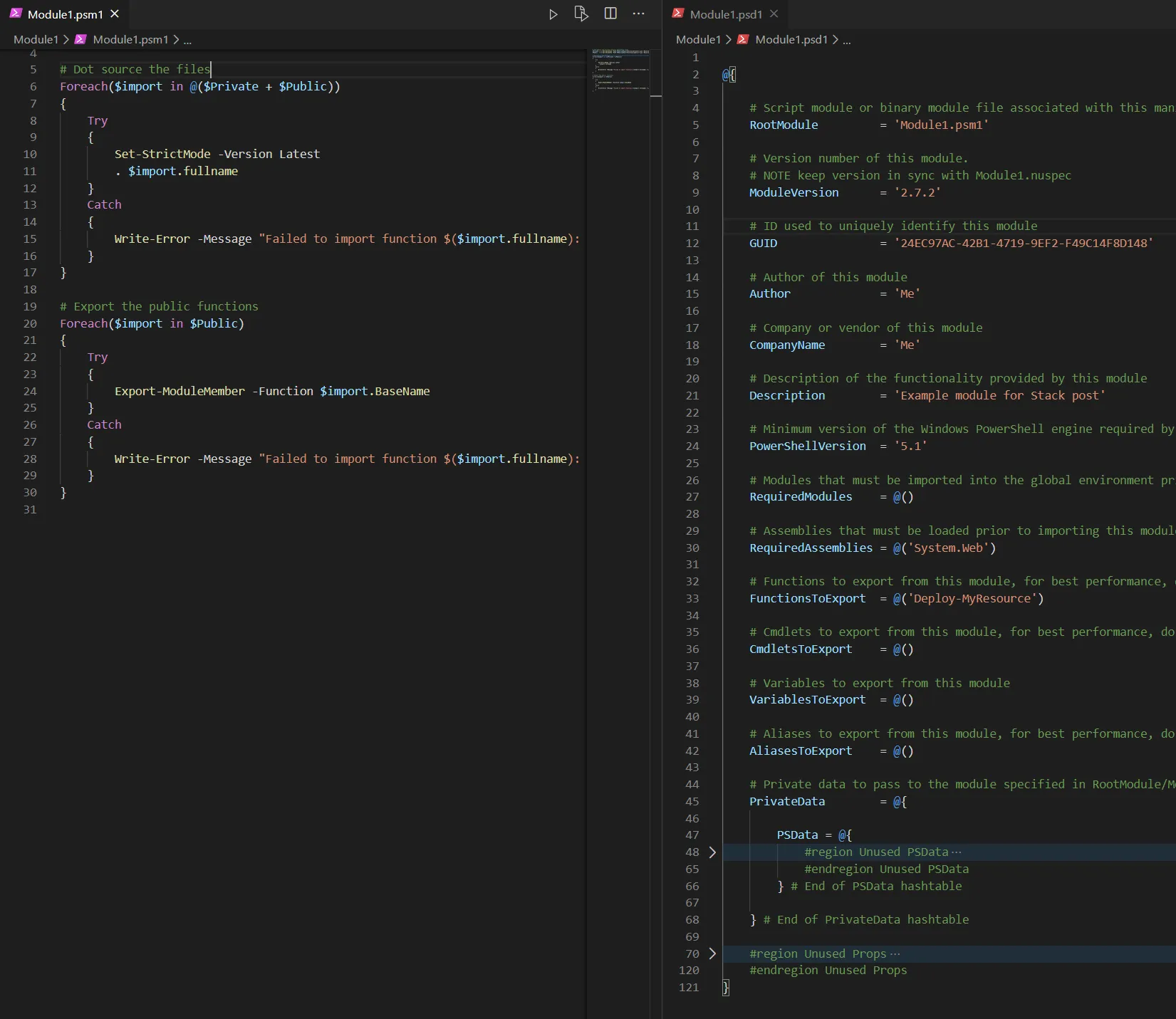The height and width of the screenshot is (1019, 1176).
Task: Open Module1 folder breadcrumb in left editor
Action: [x=36, y=40]
